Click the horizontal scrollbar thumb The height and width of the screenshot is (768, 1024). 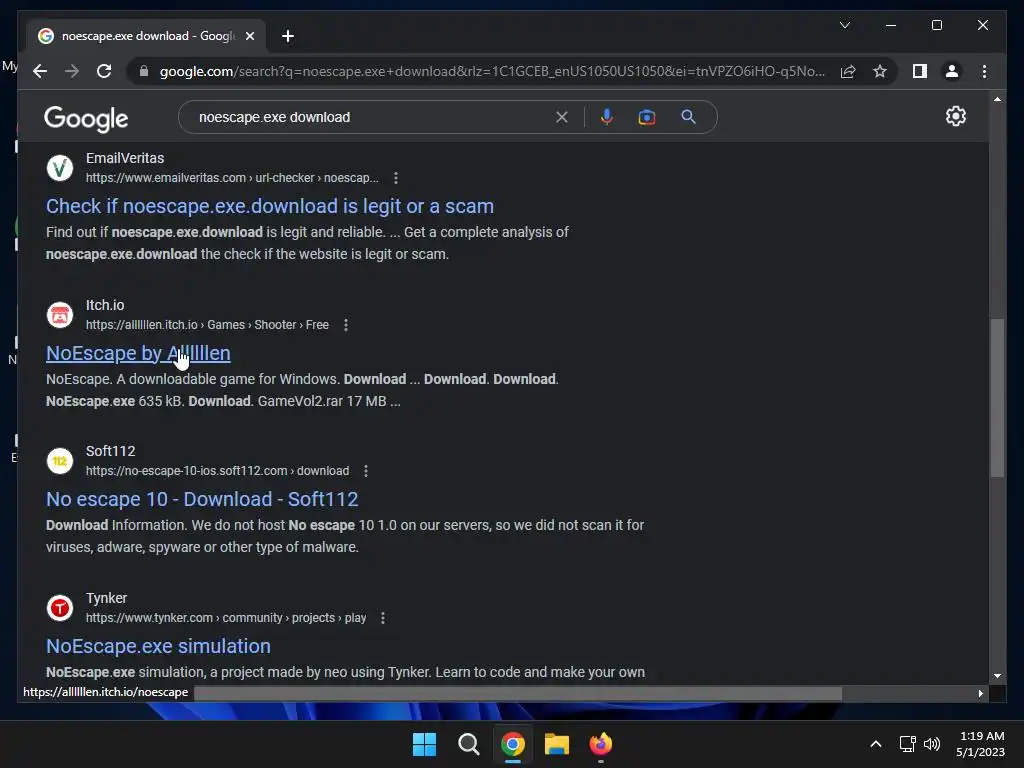tap(518, 694)
